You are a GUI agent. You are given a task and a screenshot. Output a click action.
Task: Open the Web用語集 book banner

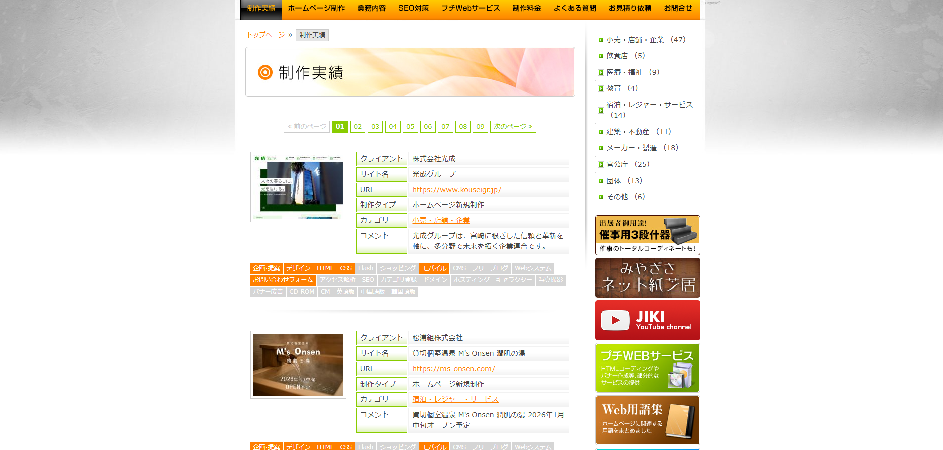point(647,420)
